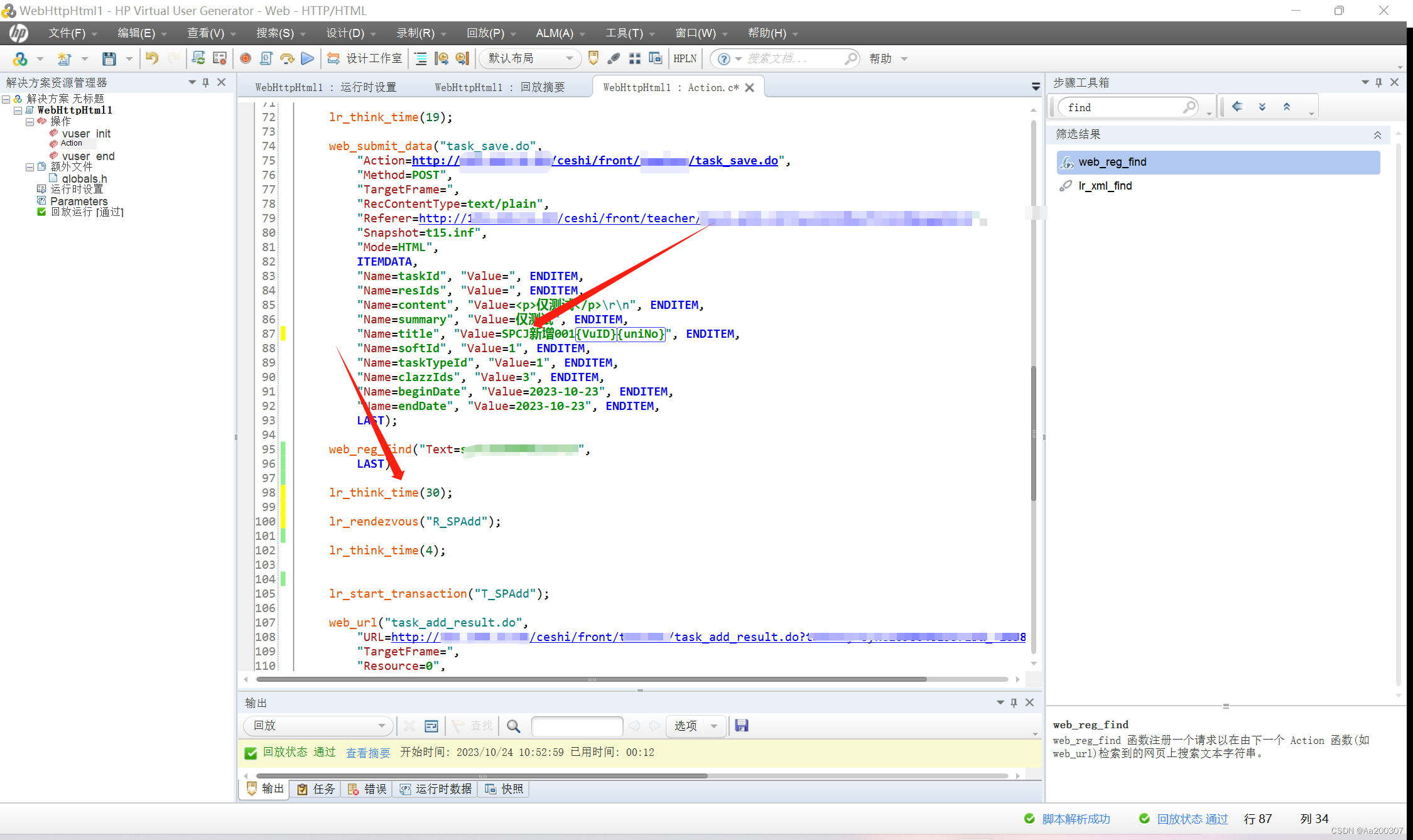Screen dimensions: 1413x840
Task: Collapse the WebHttpHtml1 tree node
Action: click(18, 110)
